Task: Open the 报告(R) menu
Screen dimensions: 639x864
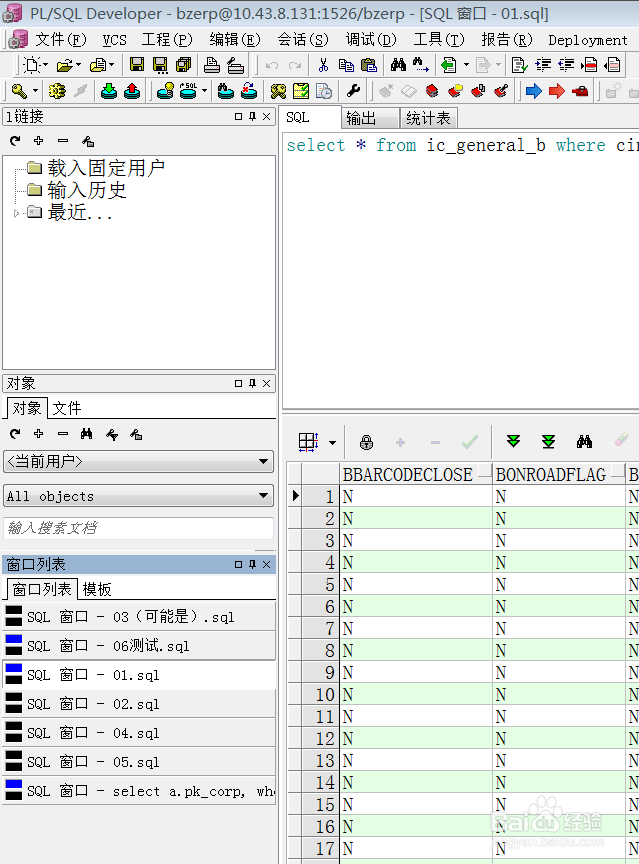Action: point(507,40)
